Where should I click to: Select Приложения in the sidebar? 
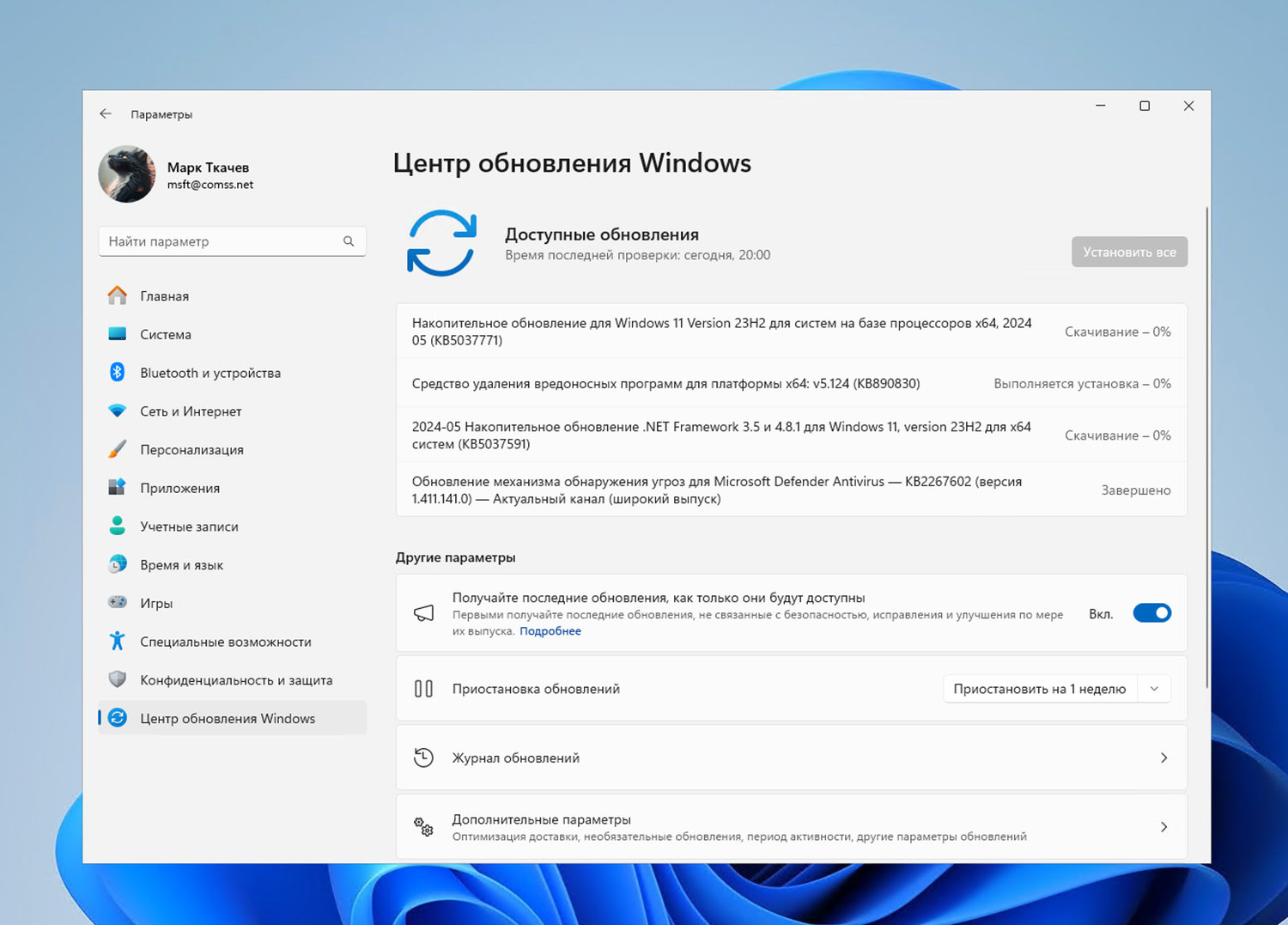(232, 488)
